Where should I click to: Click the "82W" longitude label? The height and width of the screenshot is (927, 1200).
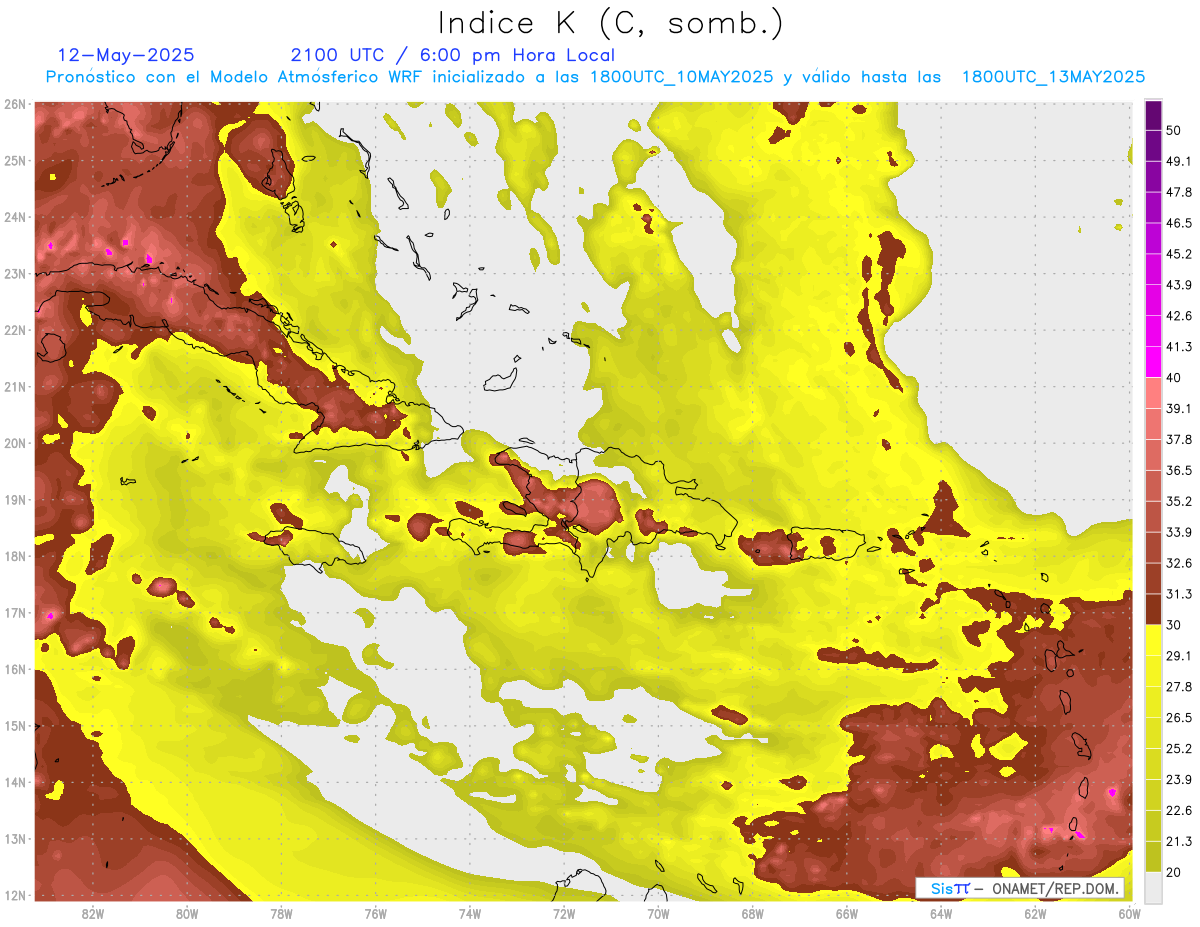tap(93, 912)
